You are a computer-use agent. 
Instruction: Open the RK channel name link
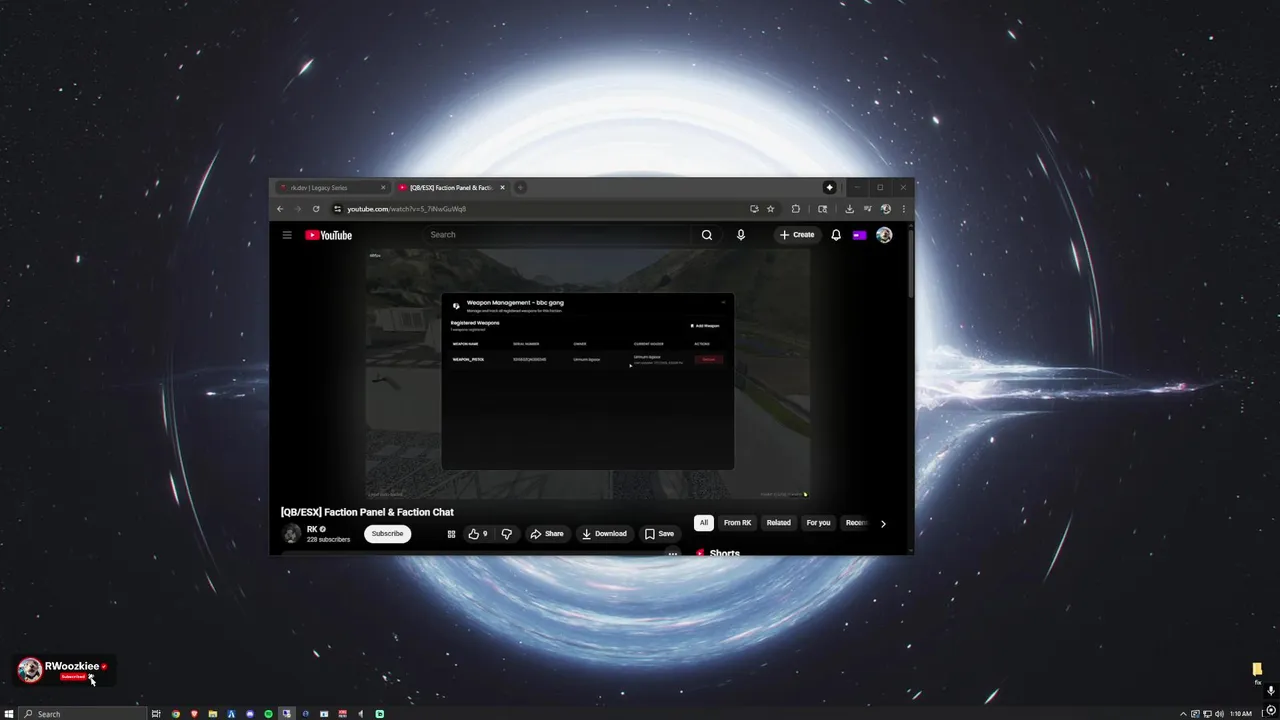tap(312, 529)
